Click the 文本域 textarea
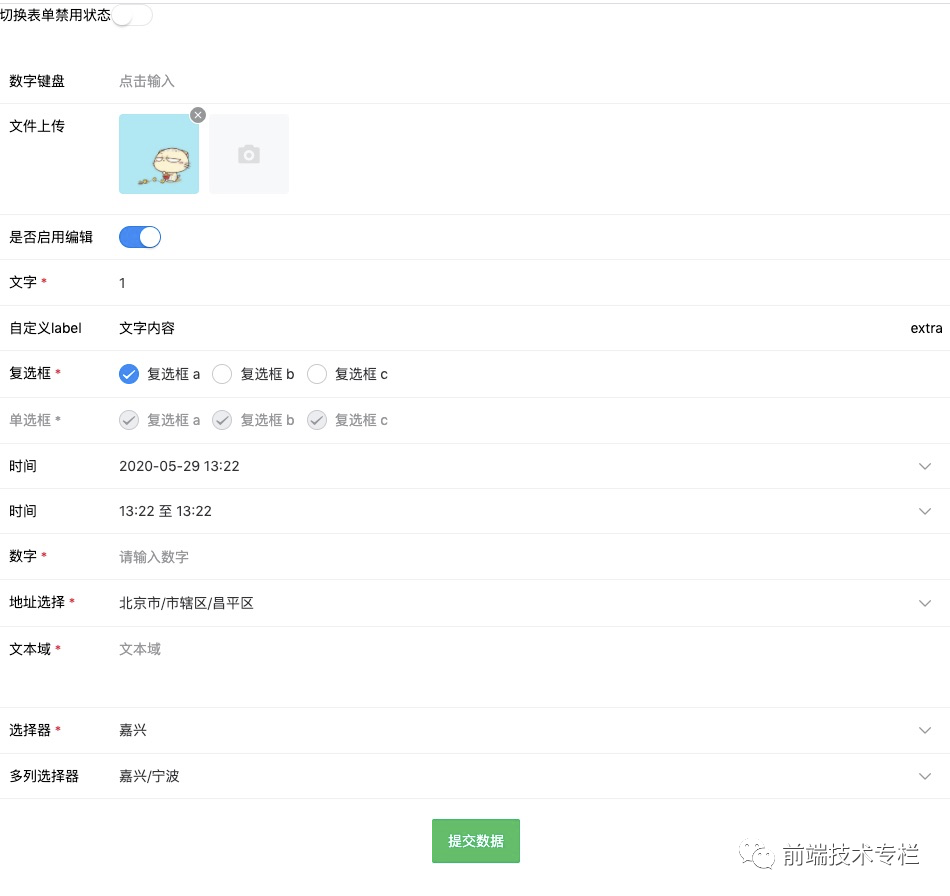This screenshot has height=896, width=950. (531, 666)
